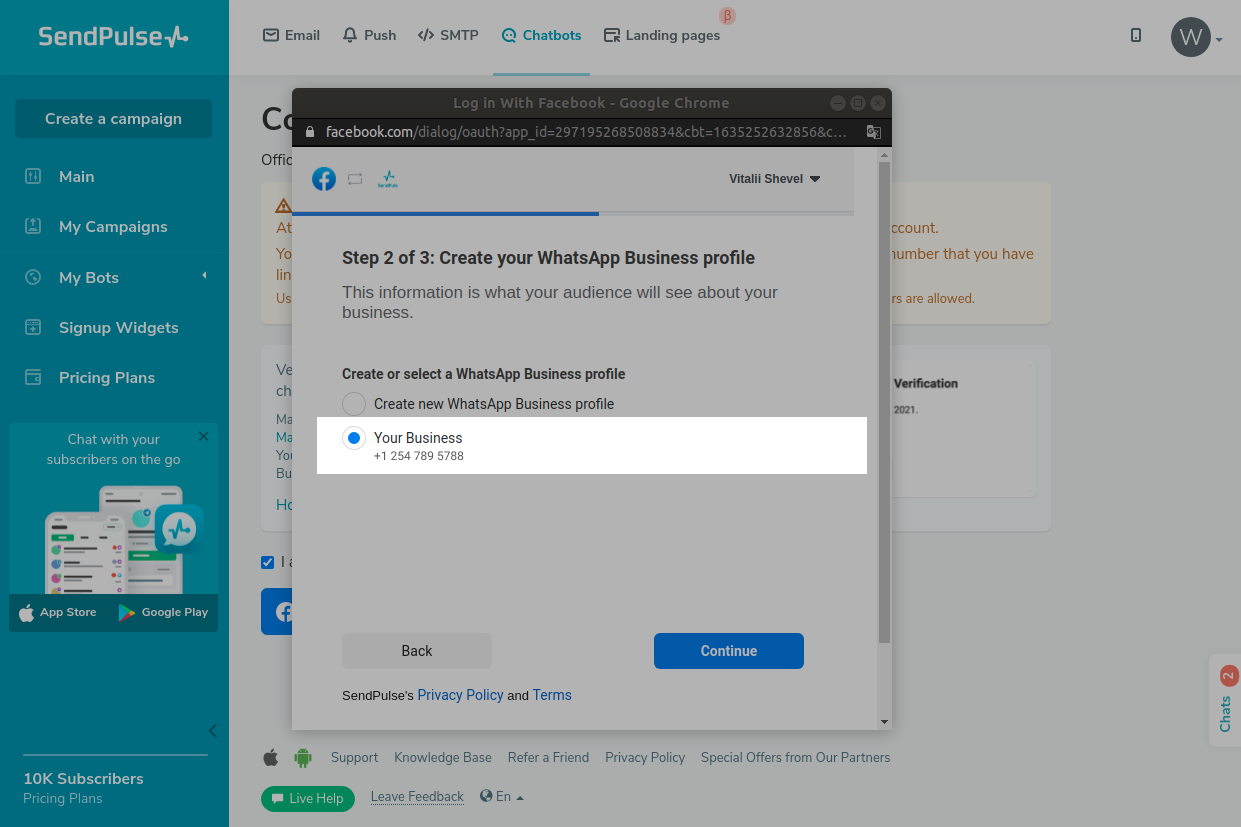Open the user avatar W menu
Image resolution: width=1241 pixels, height=827 pixels.
1196,38
